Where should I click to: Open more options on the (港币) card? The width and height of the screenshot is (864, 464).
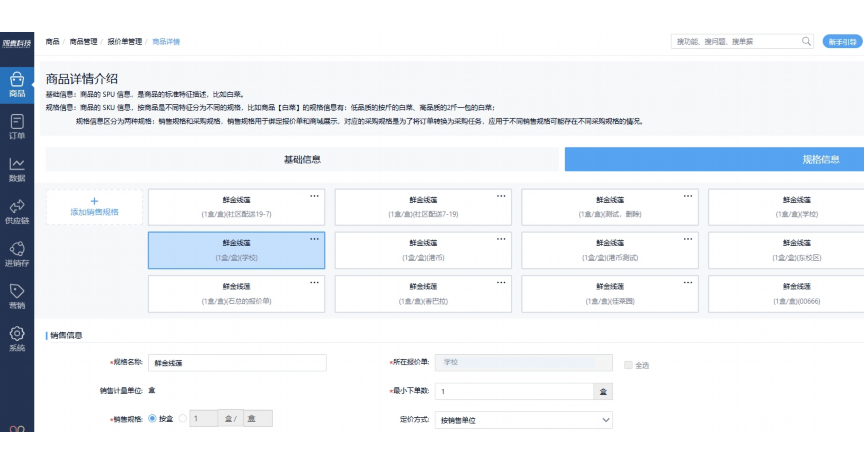[x=501, y=239]
